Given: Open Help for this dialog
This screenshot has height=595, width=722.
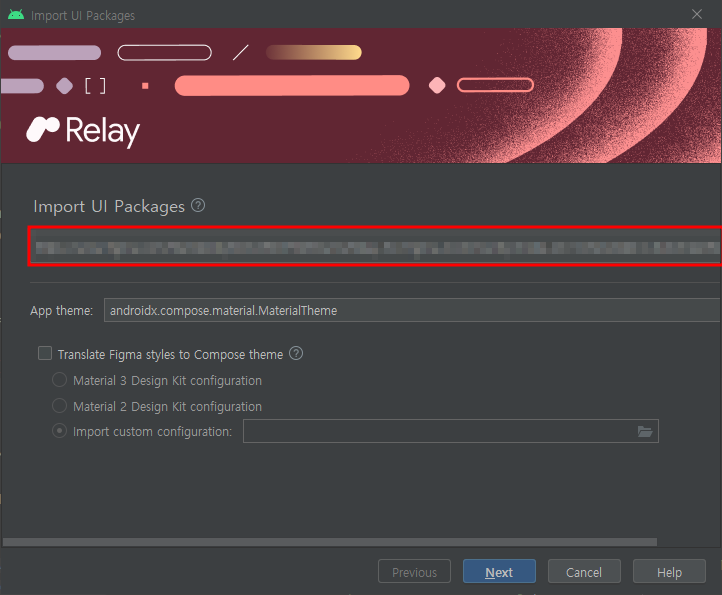Looking at the screenshot, I should pyautogui.click(x=669, y=572).
